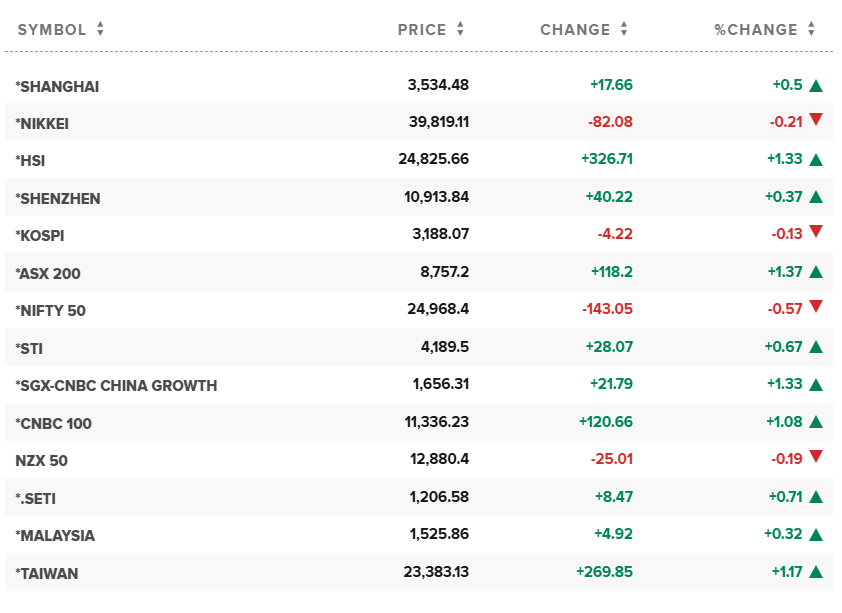Click the green up arrow for ASX 200
842x613 pixels.
[816, 272]
